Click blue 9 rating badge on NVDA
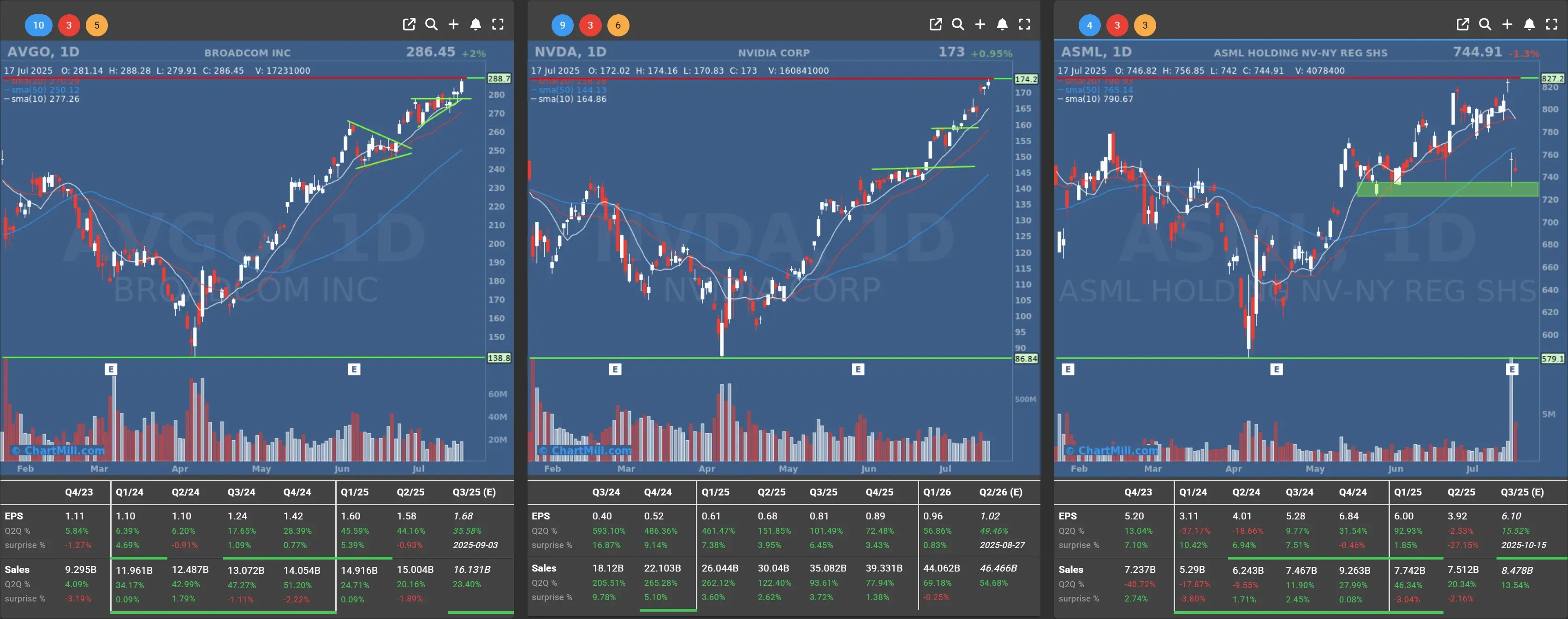The image size is (1568, 619). tap(563, 25)
